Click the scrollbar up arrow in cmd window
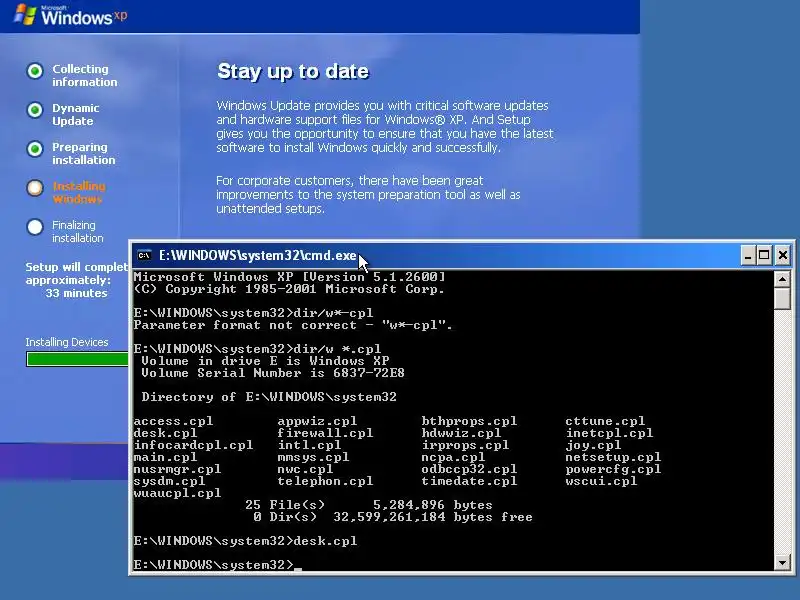 pyautogui.click(x=782, y=279)
